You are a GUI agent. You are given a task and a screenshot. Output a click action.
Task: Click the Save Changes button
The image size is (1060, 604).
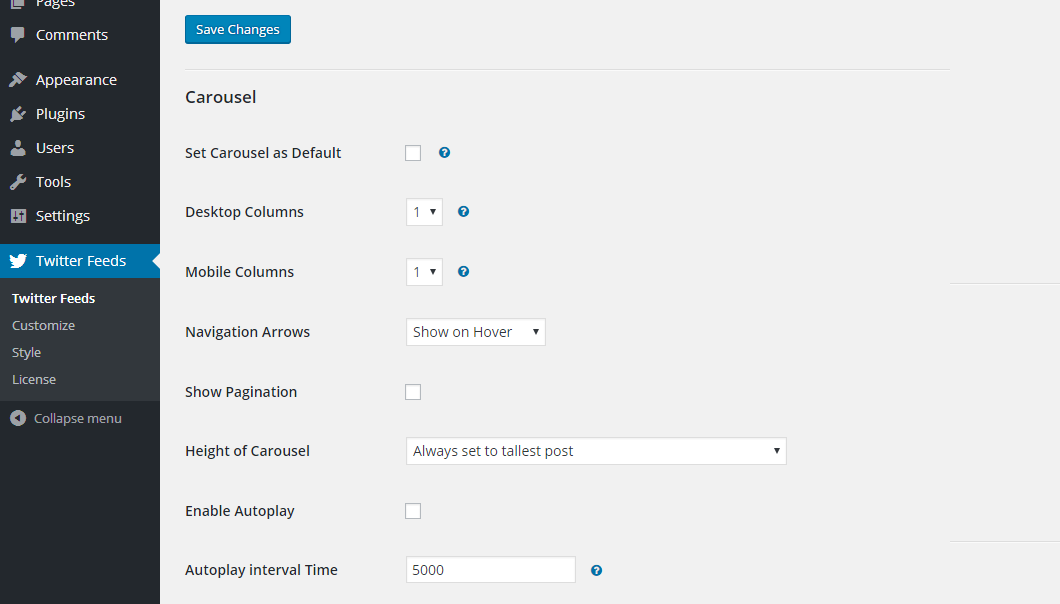pyautogui.click(x=238, y=30)
